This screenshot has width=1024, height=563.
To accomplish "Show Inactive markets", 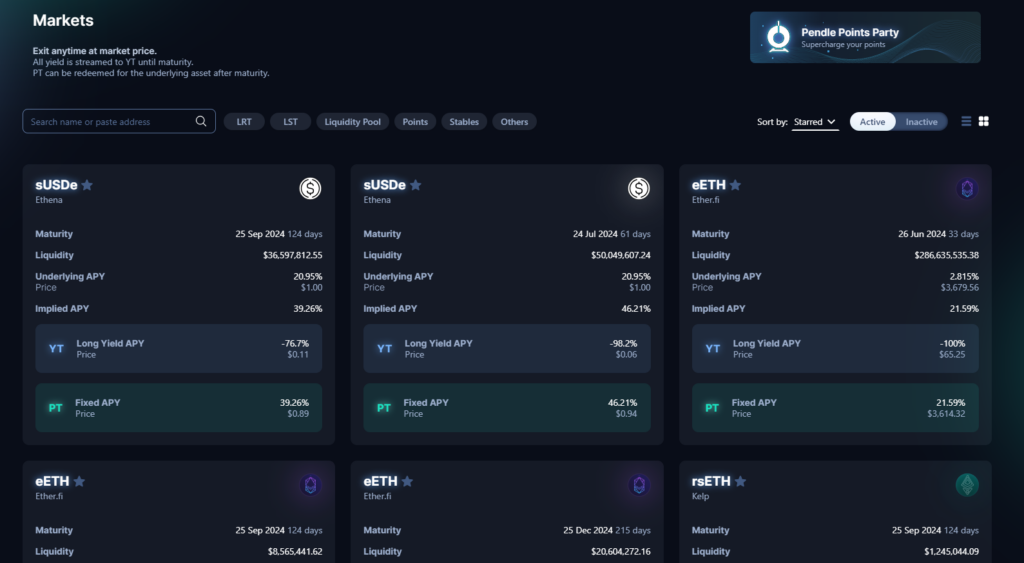I will tap(921, 122).
